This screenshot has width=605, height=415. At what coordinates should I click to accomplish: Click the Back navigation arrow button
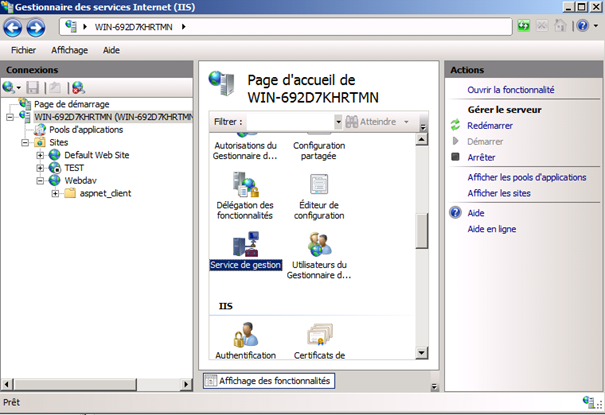[x=15, y=27]
